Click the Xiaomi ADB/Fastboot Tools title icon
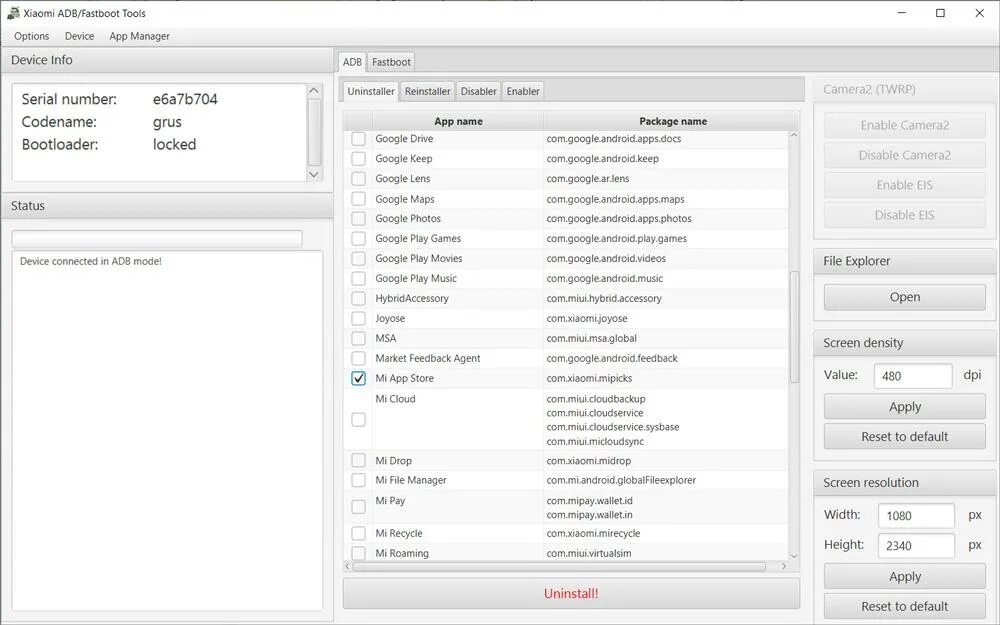This screenshot has width=1000, height=625. pyautogui.click(x=13, y=13)
